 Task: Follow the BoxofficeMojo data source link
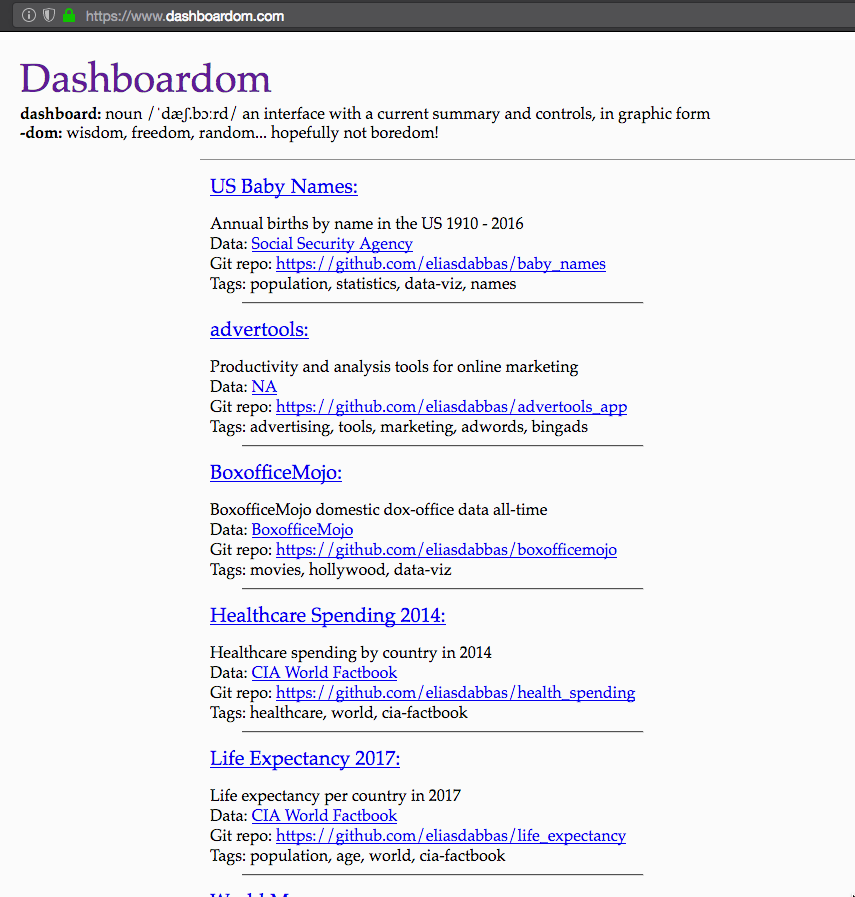(x=302, y=530)
